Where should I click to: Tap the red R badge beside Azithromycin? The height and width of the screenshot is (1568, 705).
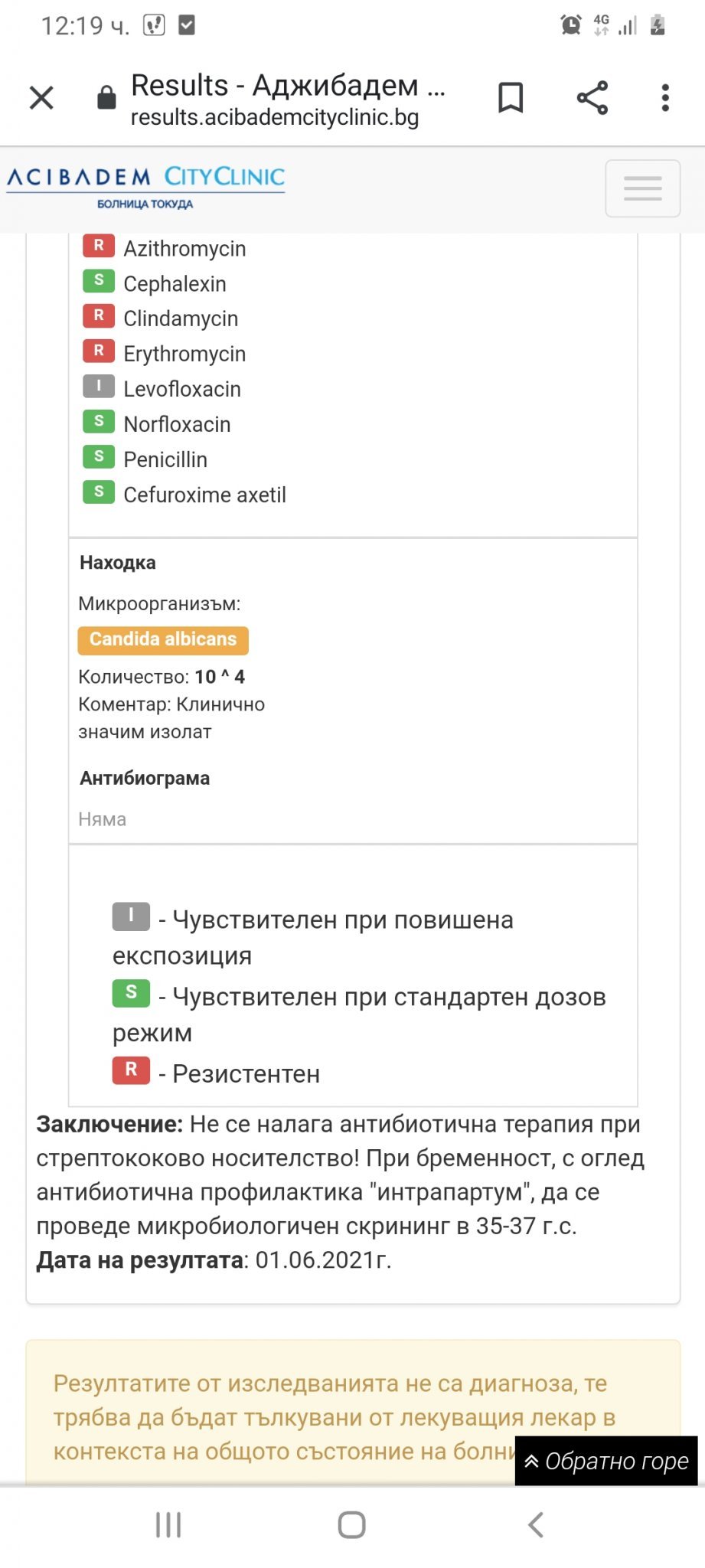[x=99, y=246]
